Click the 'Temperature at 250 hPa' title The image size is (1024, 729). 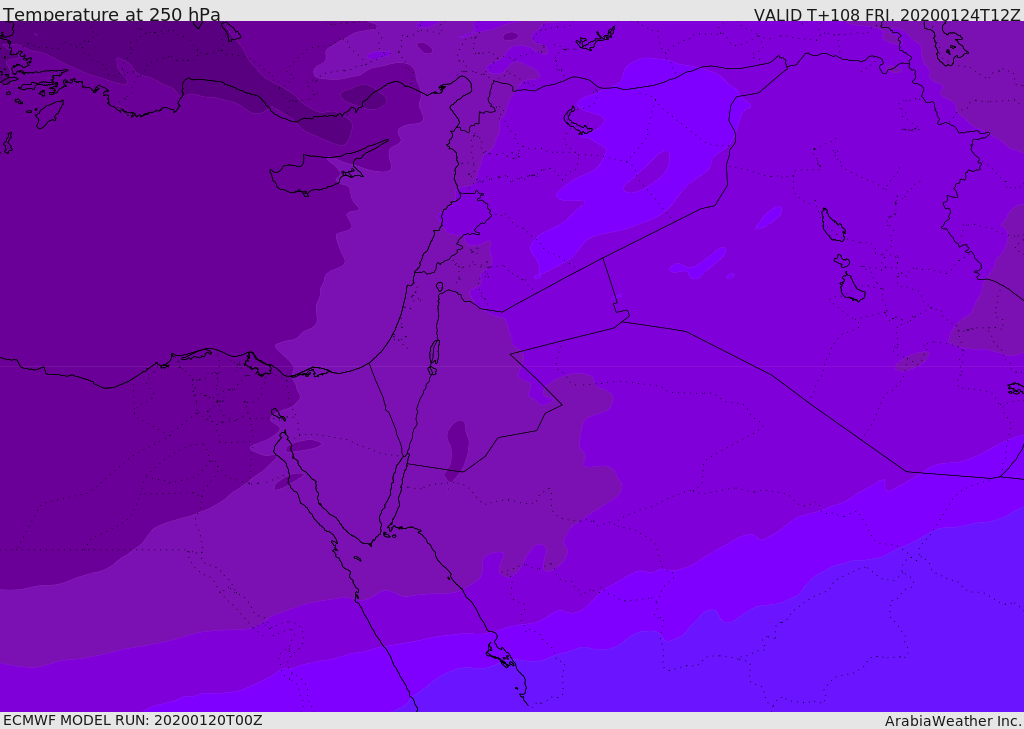click(x=112, y=14)
